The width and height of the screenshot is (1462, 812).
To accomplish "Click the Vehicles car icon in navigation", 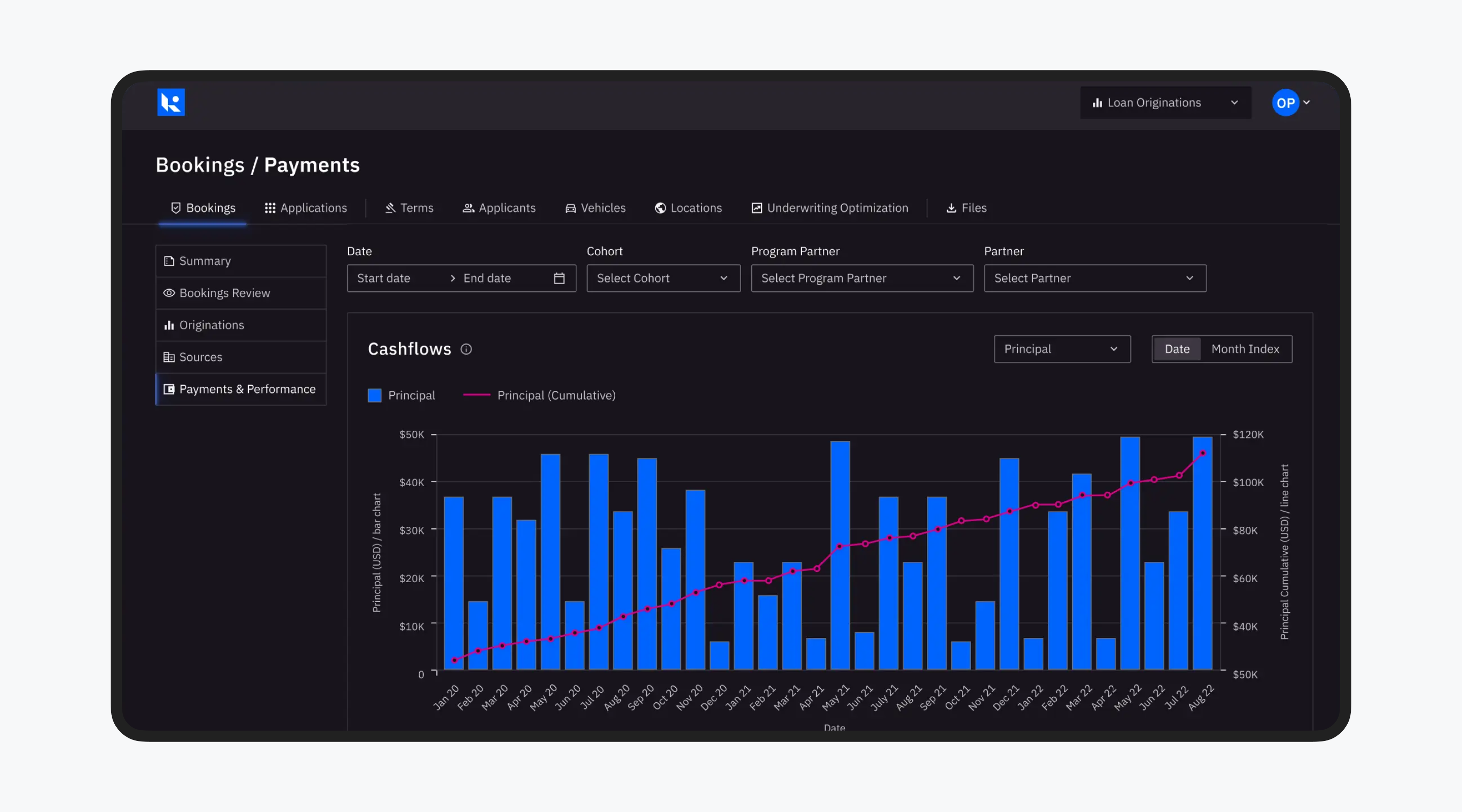I will (x=571, y=208).
